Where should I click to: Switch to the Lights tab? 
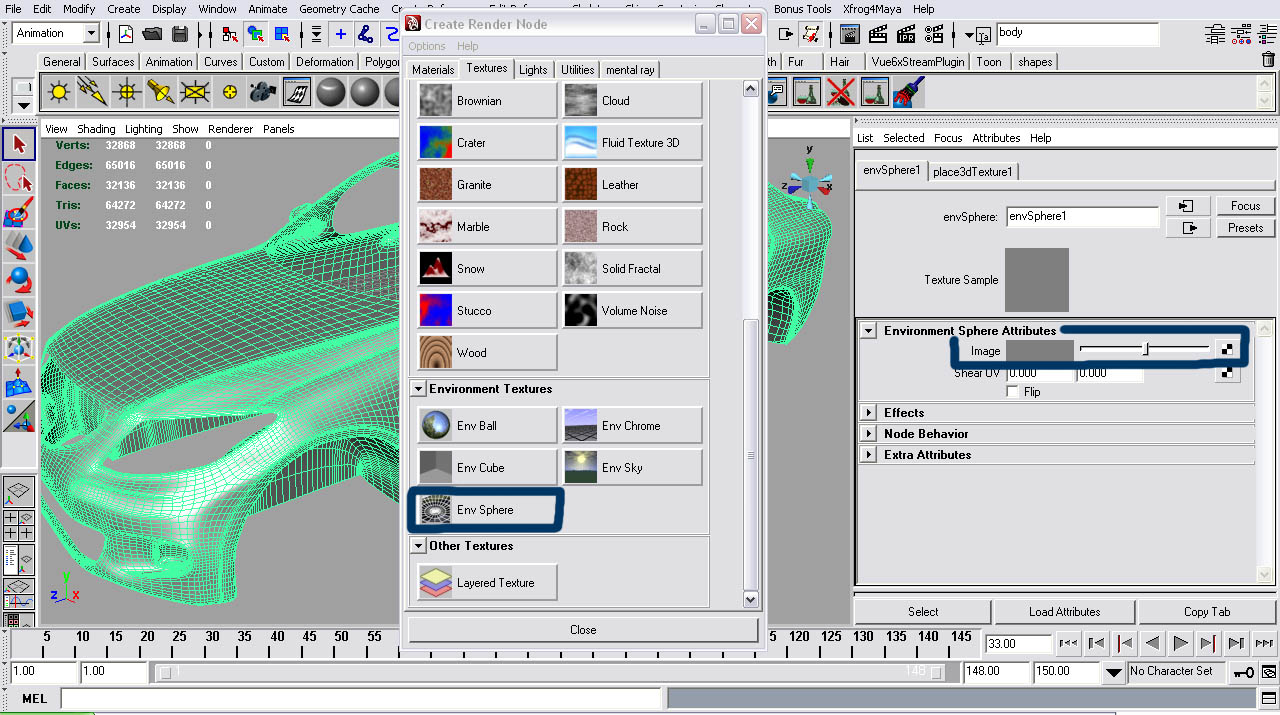point(533,70)
